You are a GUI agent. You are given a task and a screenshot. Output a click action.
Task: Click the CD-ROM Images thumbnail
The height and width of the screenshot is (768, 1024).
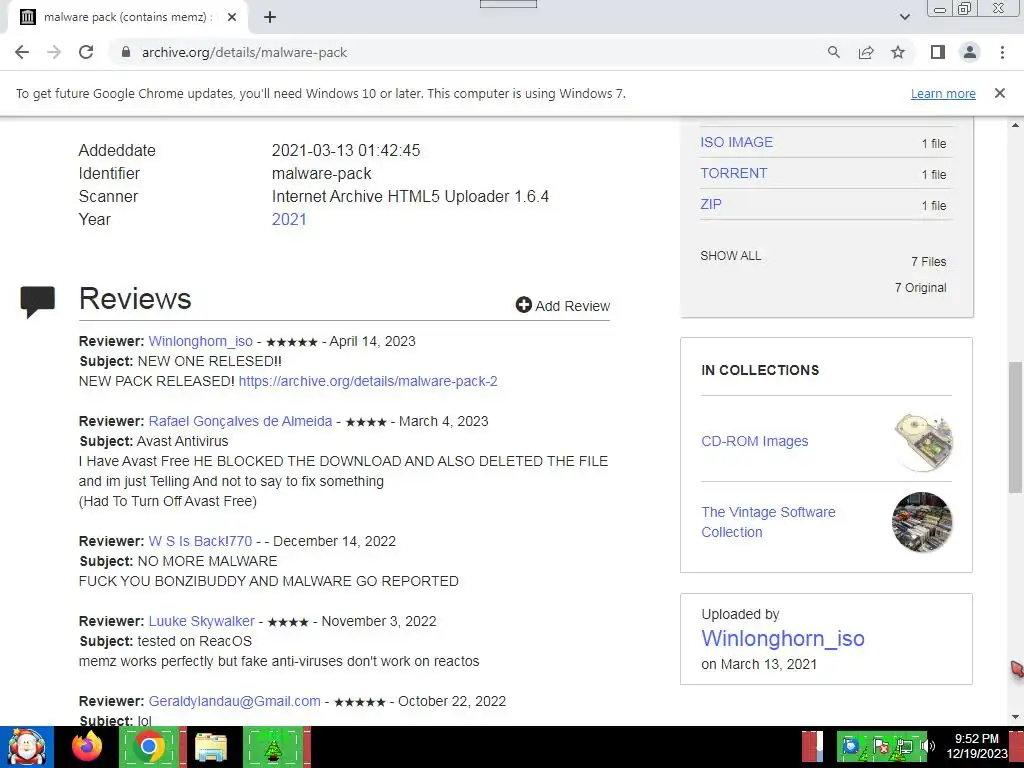(921, 441)
